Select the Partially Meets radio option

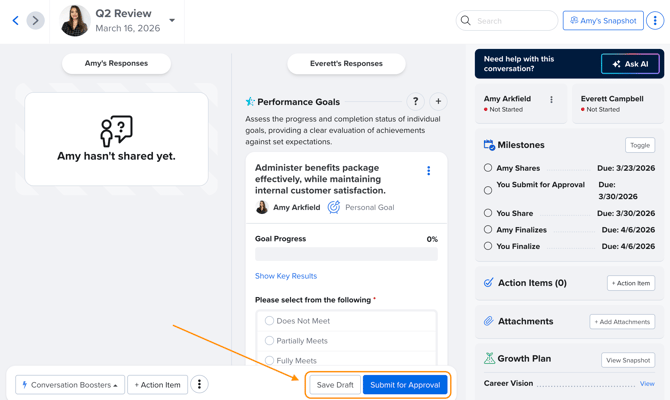tap(269, 341)
